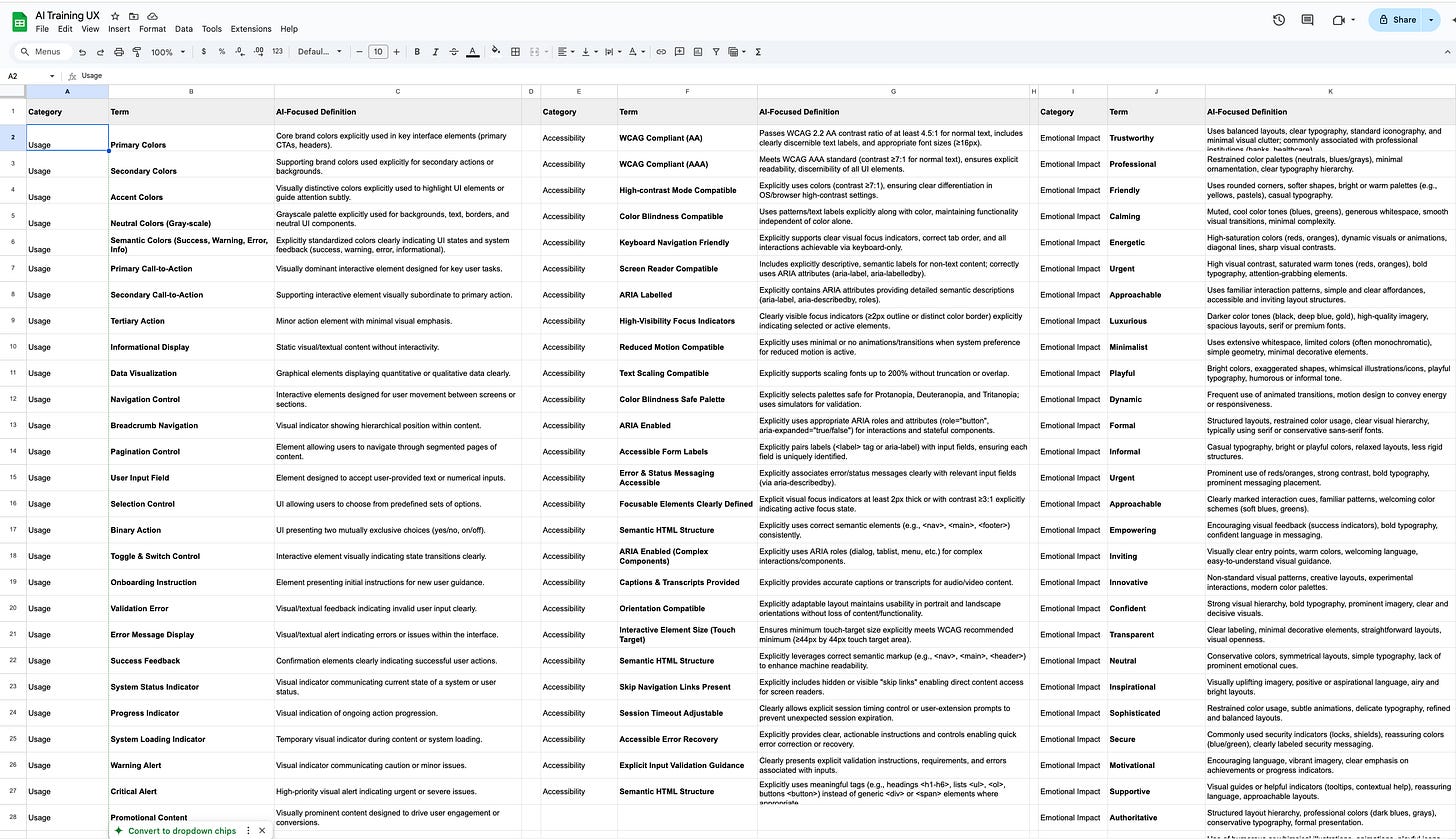Open the File menu
1456x839 pixels.
pos(42,29)
